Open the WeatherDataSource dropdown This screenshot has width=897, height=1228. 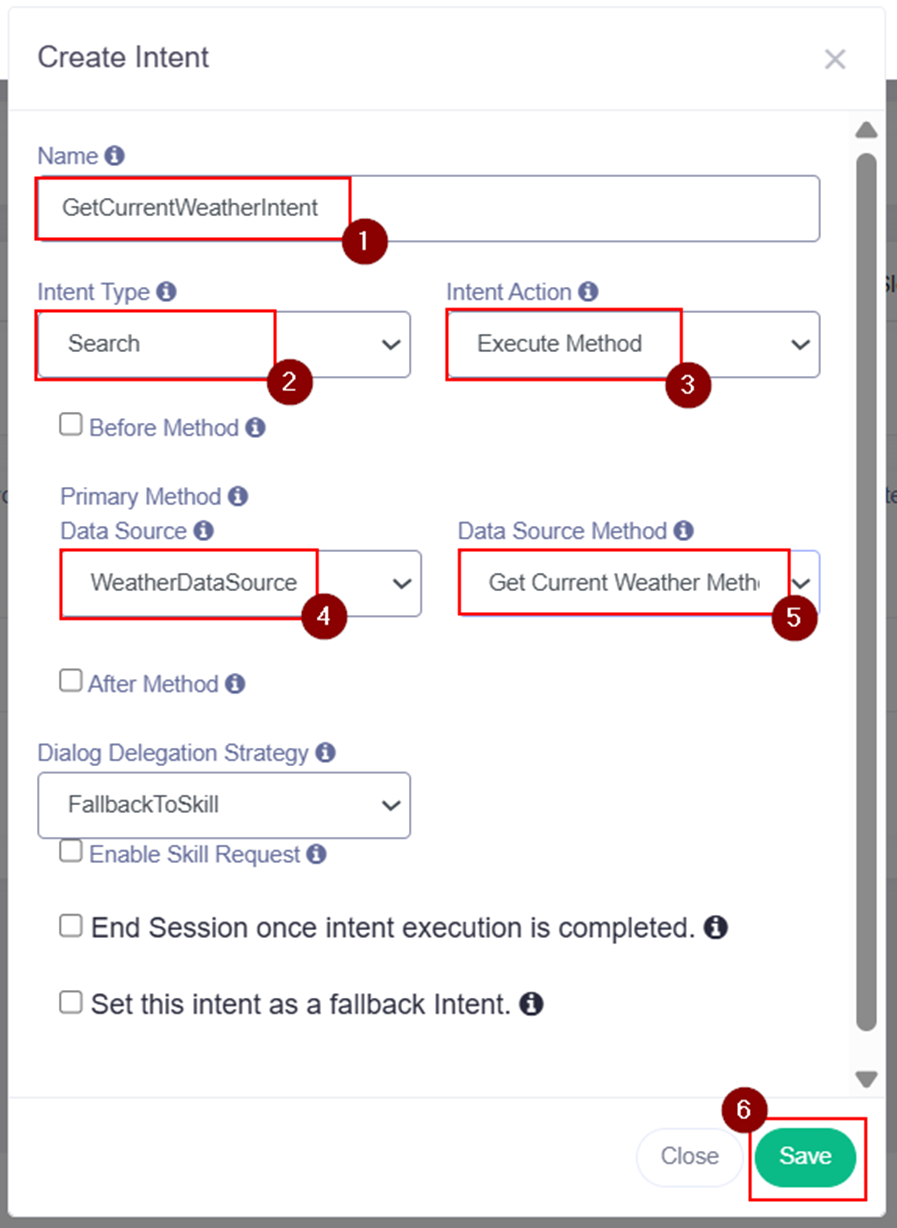click(x=240, y=583)
